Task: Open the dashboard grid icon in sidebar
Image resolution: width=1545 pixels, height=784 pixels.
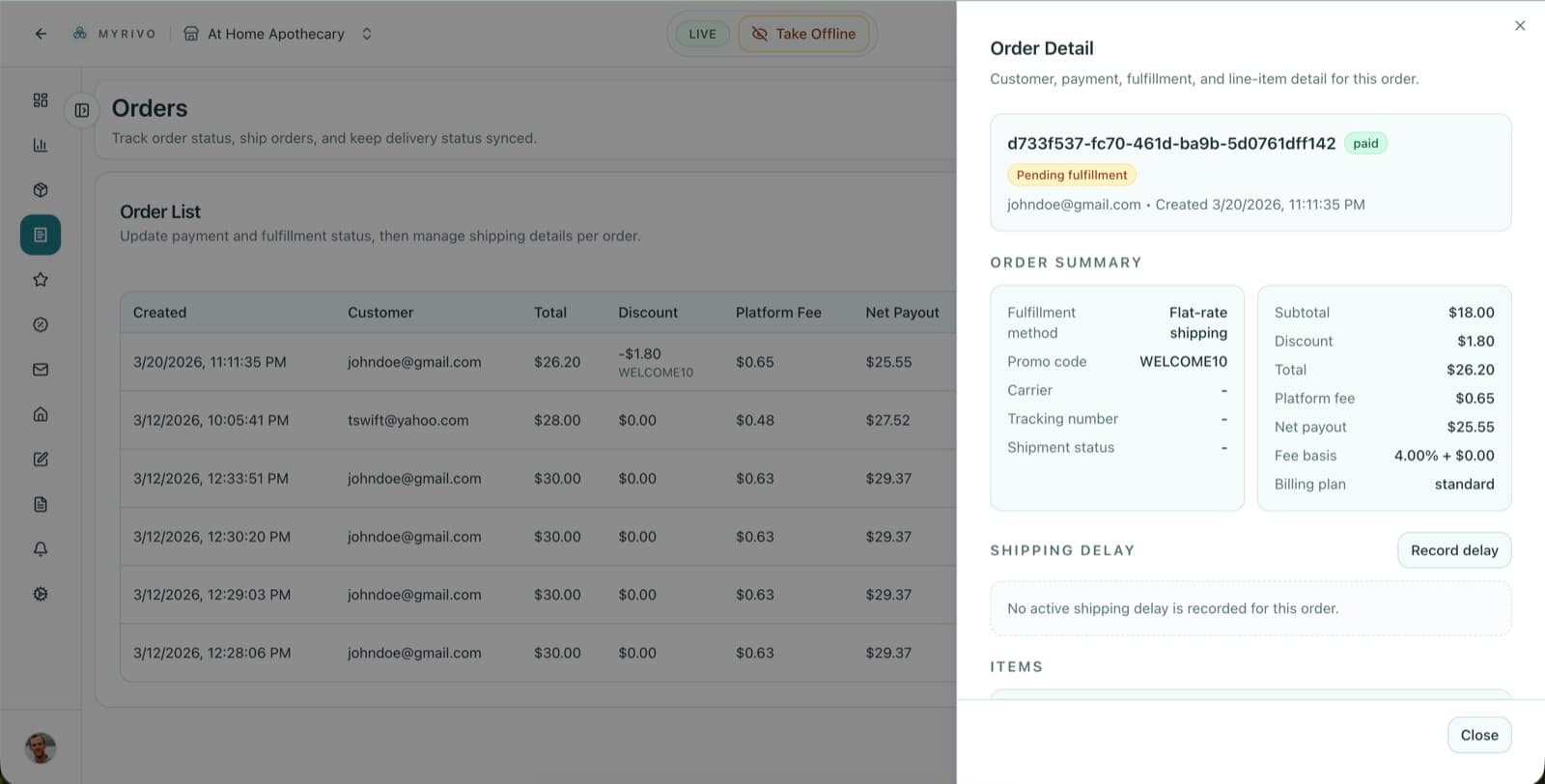Action: pos(41,100)
